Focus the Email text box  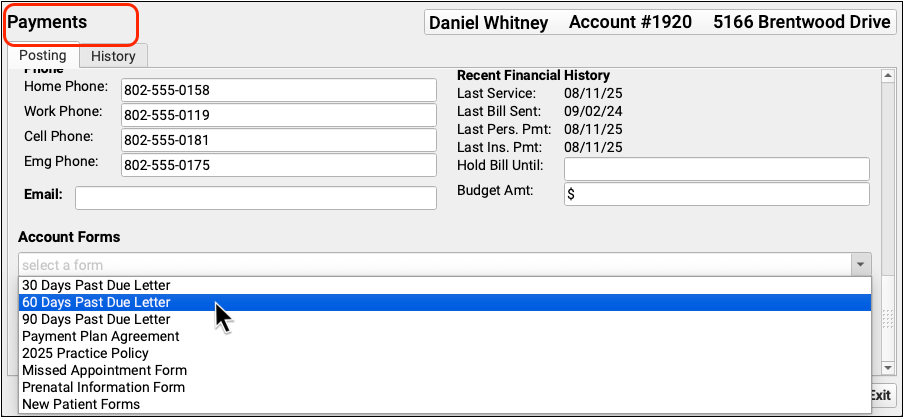255,198
